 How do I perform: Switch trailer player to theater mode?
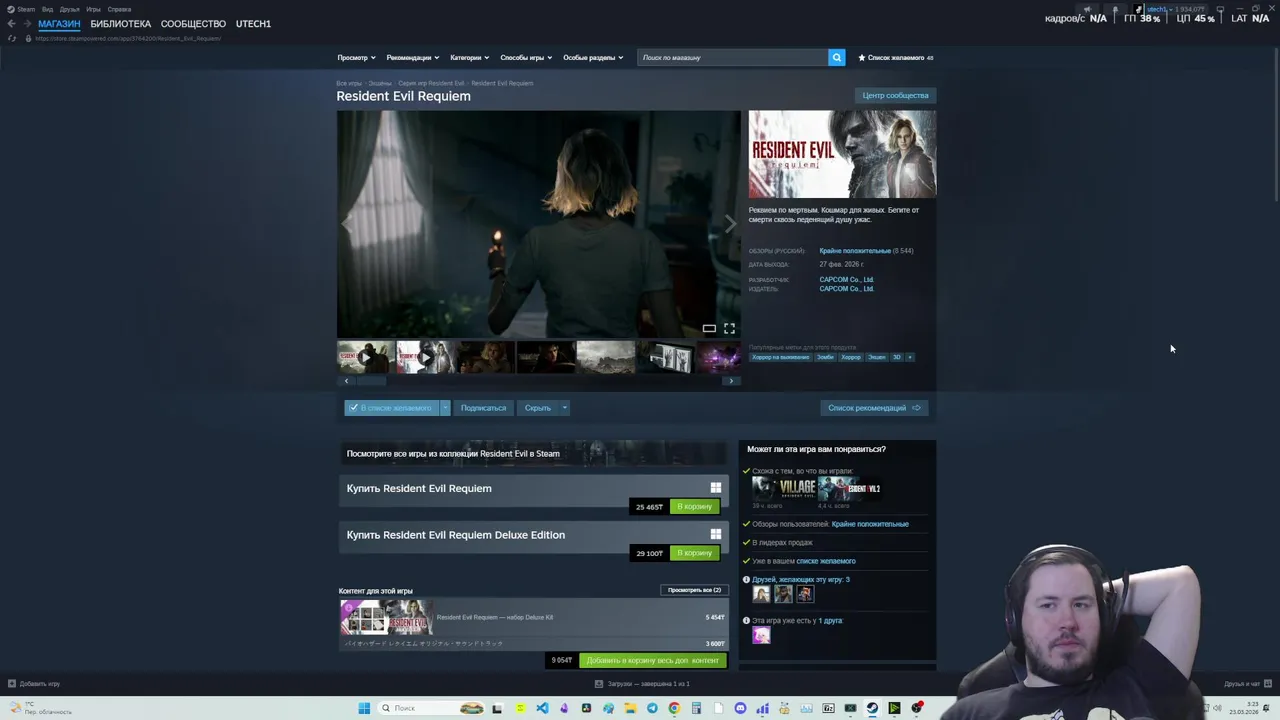tap(709, 328)
